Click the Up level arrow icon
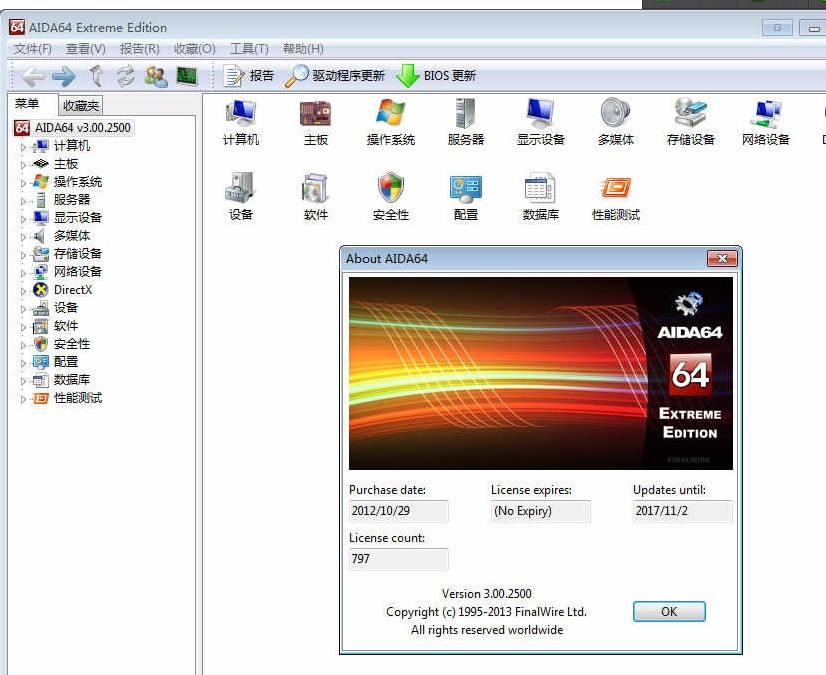826x675 pixels. (96, 76)
